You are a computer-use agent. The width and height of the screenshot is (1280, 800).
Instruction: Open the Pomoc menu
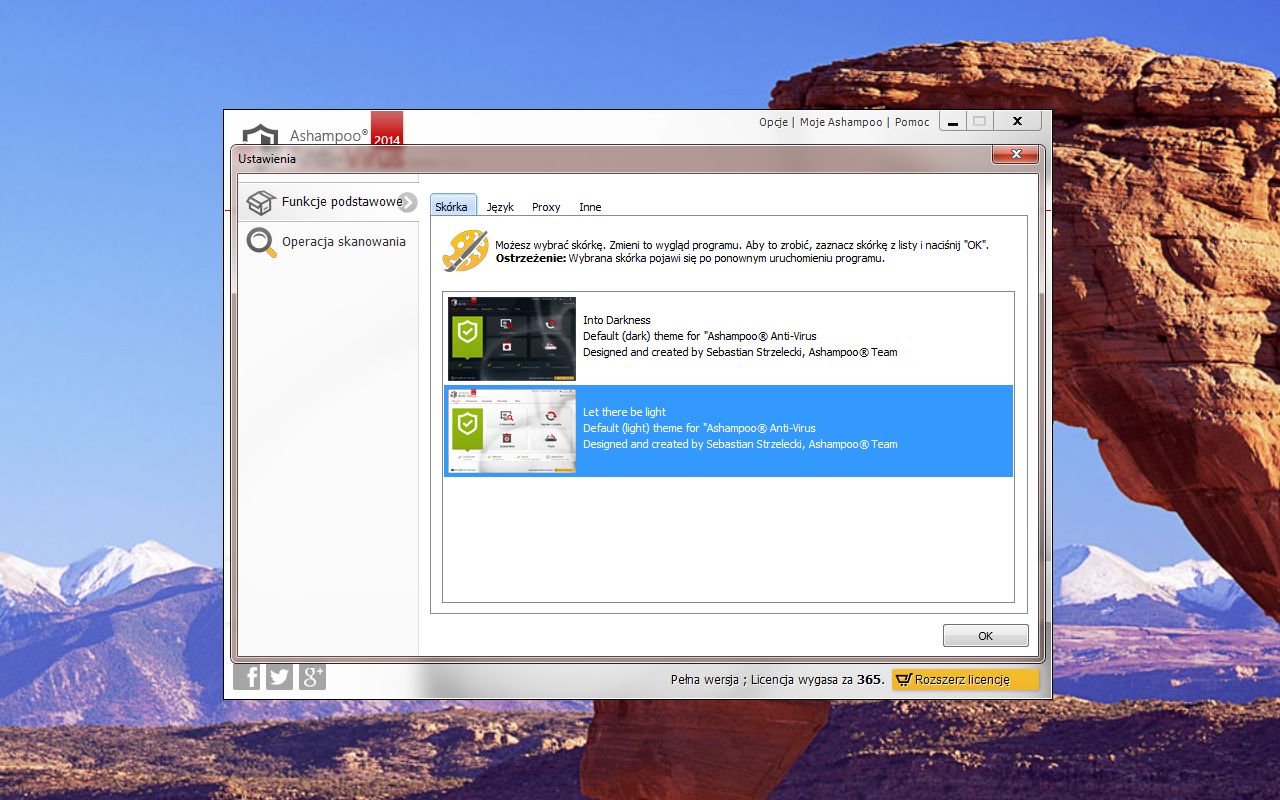912,122
